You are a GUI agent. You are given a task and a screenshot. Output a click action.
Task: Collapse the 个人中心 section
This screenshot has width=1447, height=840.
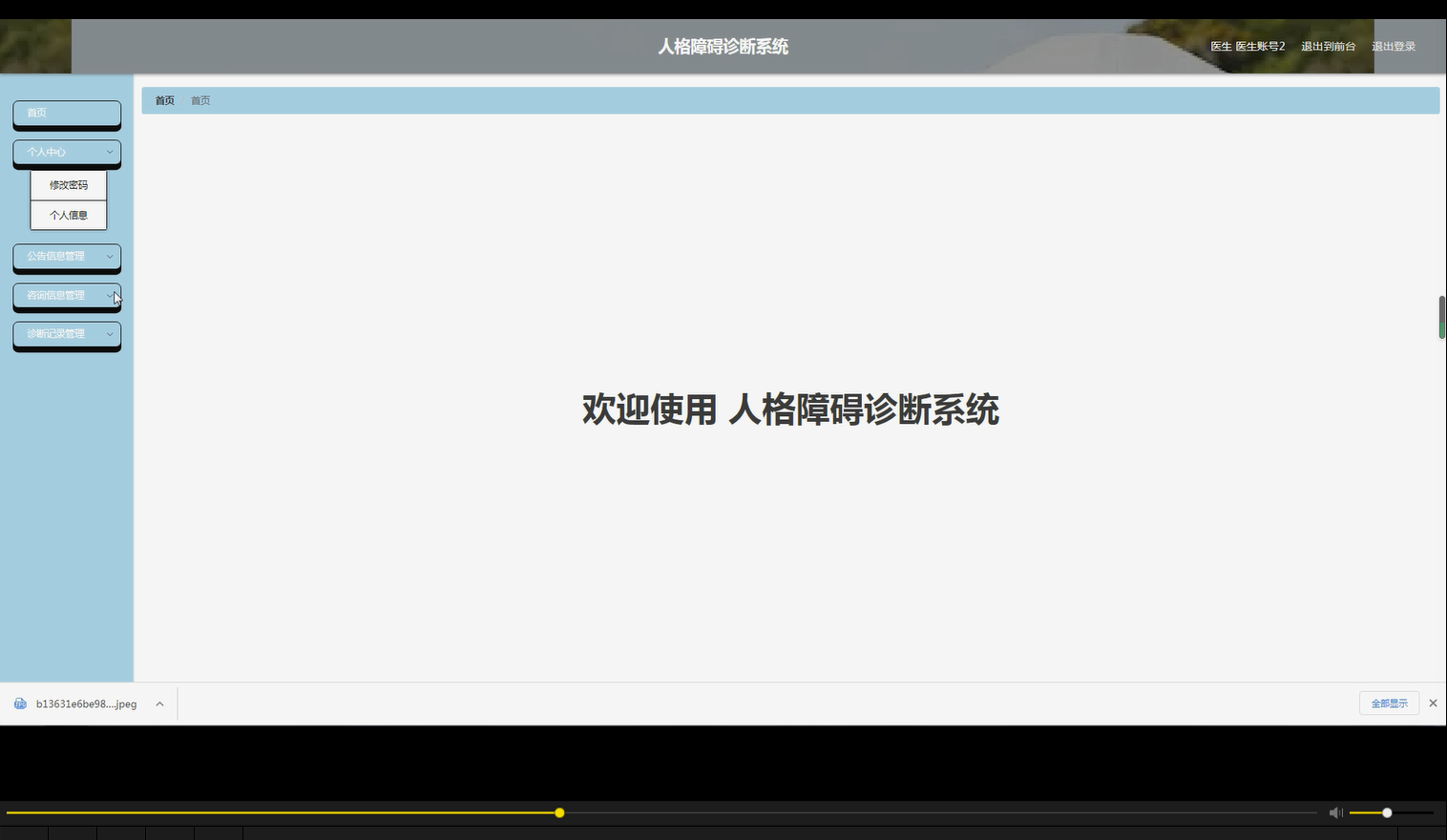coord(66,152)
